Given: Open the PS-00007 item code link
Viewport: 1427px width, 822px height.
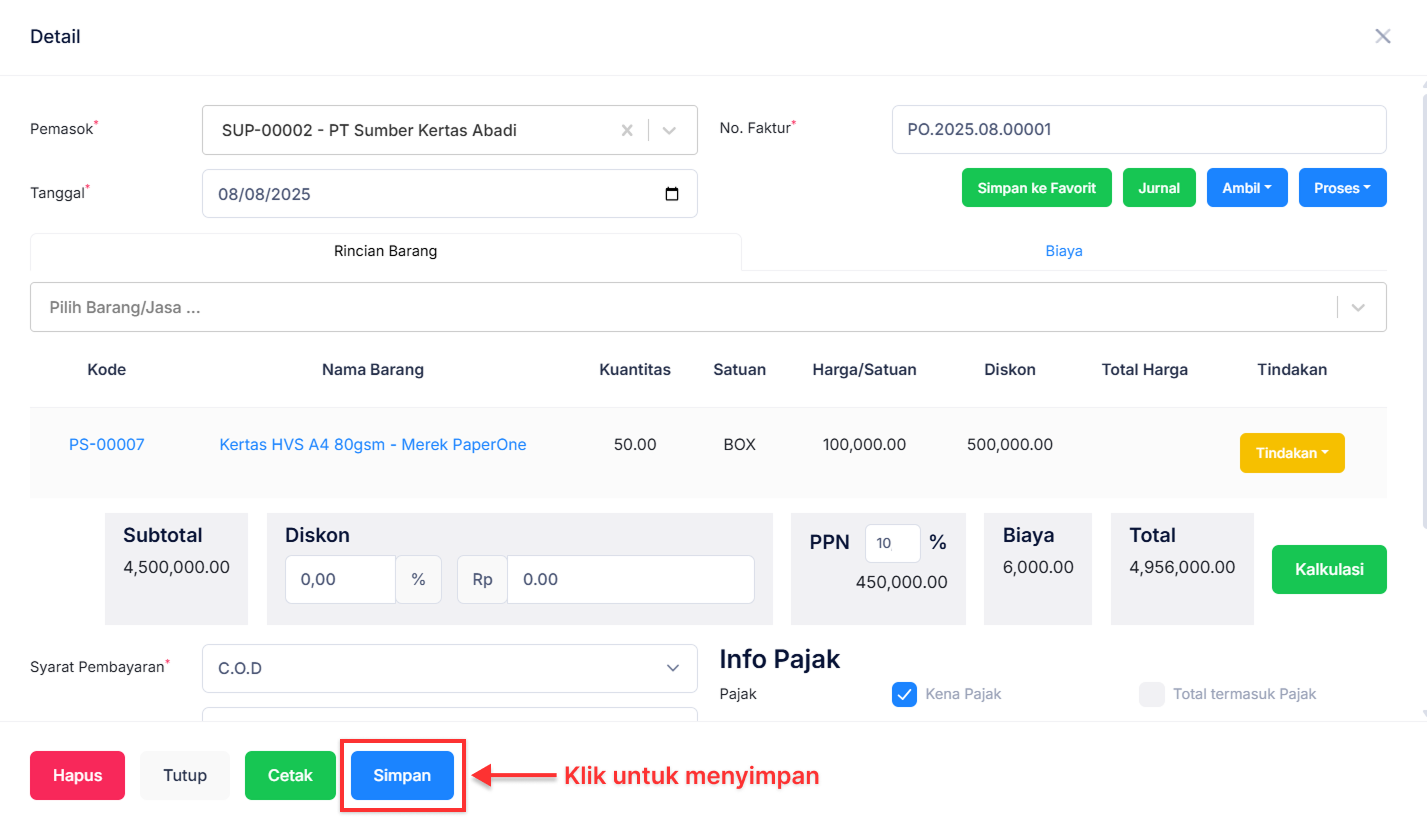Looking at the screenshot, I should pos(106,444).
